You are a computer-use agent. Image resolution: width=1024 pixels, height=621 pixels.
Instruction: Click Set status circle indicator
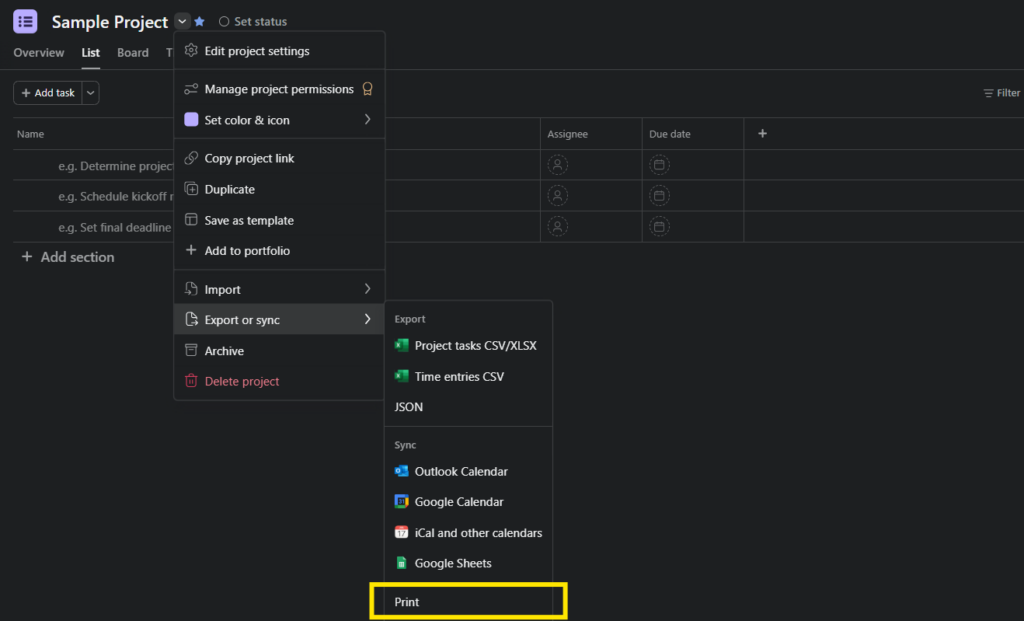[x=224, y=22]
